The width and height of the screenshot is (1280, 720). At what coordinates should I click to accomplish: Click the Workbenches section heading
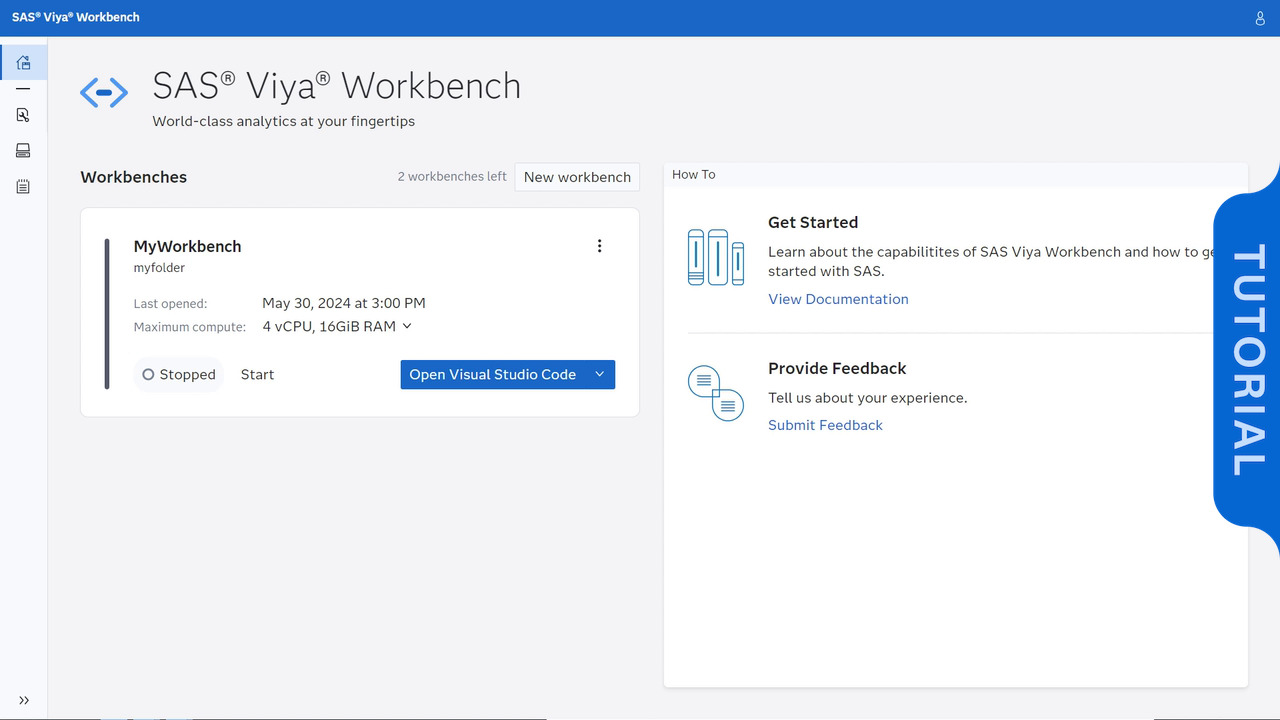pyautogui.click(x=133, y=177)
